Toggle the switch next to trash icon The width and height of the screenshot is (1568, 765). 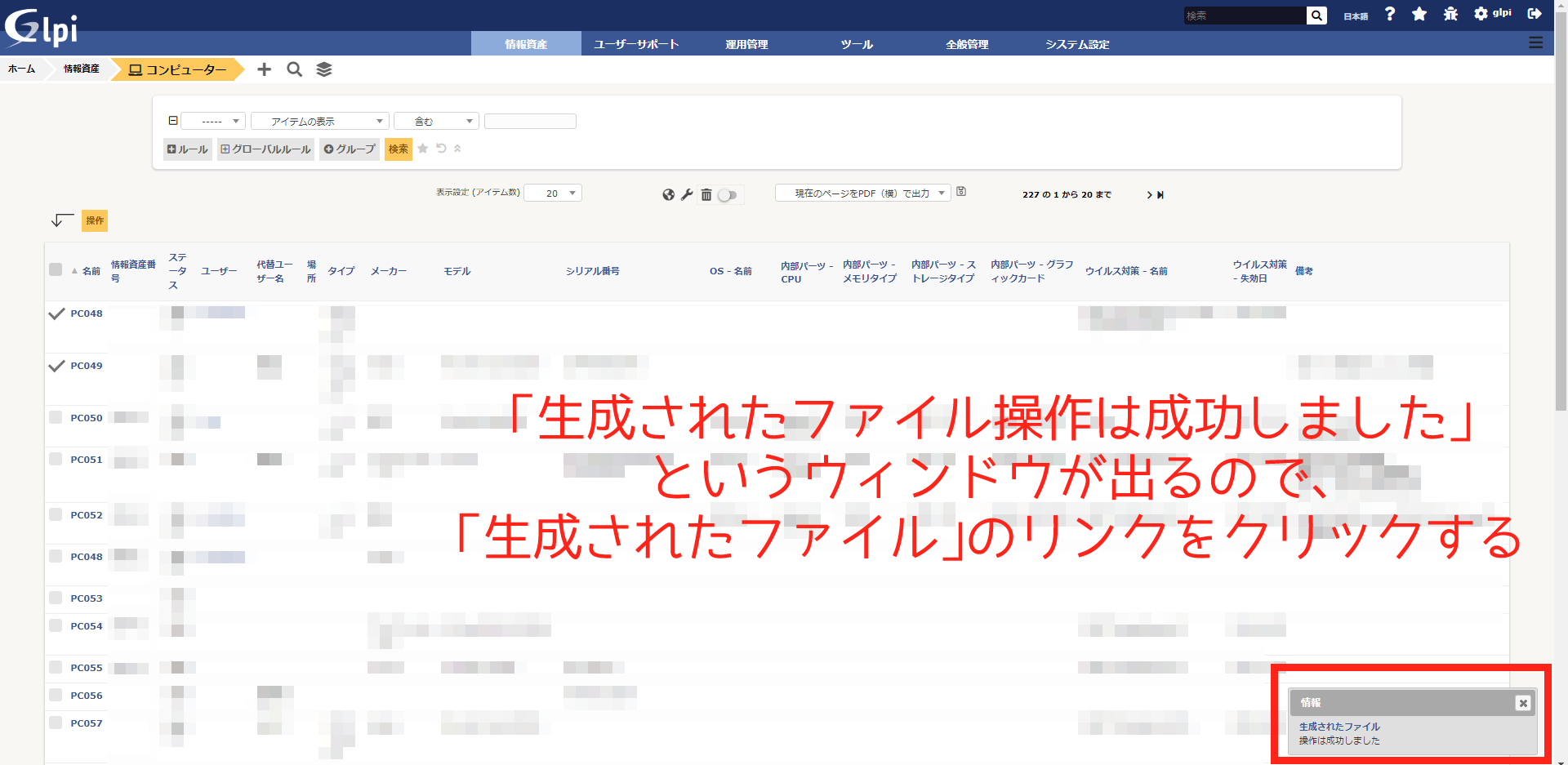[x=728, y=195]
